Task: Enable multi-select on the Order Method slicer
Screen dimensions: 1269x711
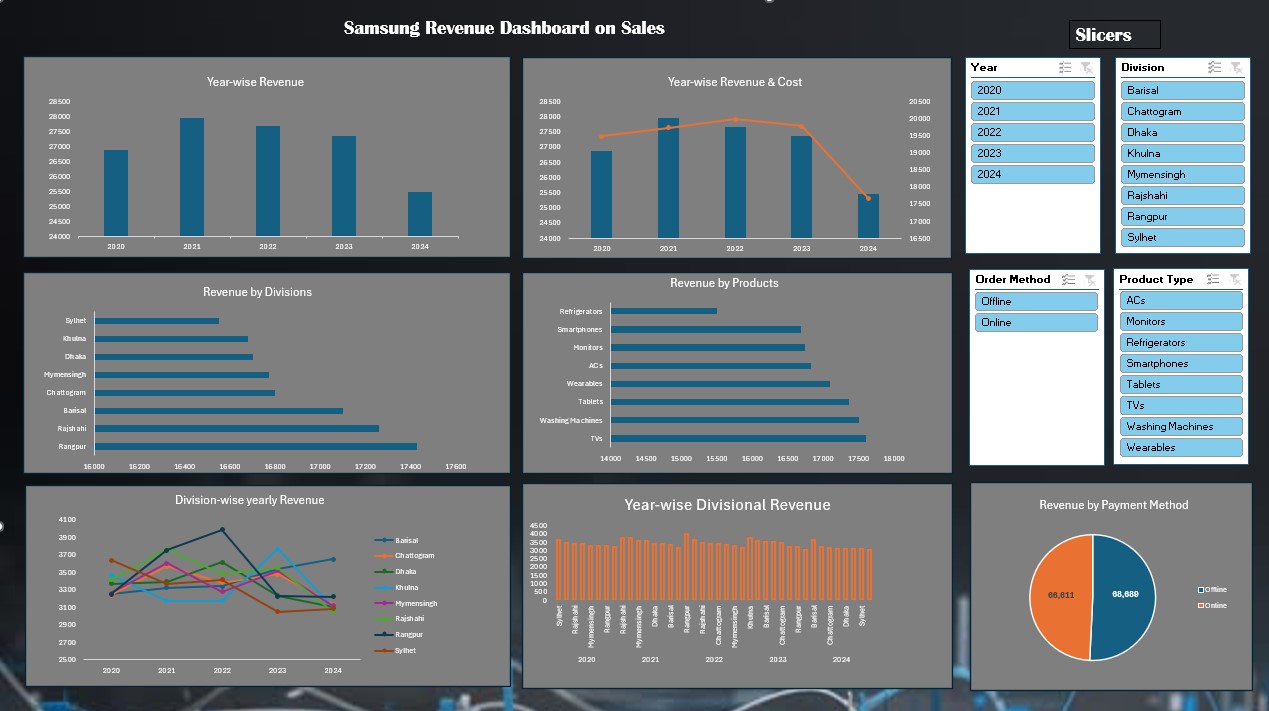Action: [1066, 279]
